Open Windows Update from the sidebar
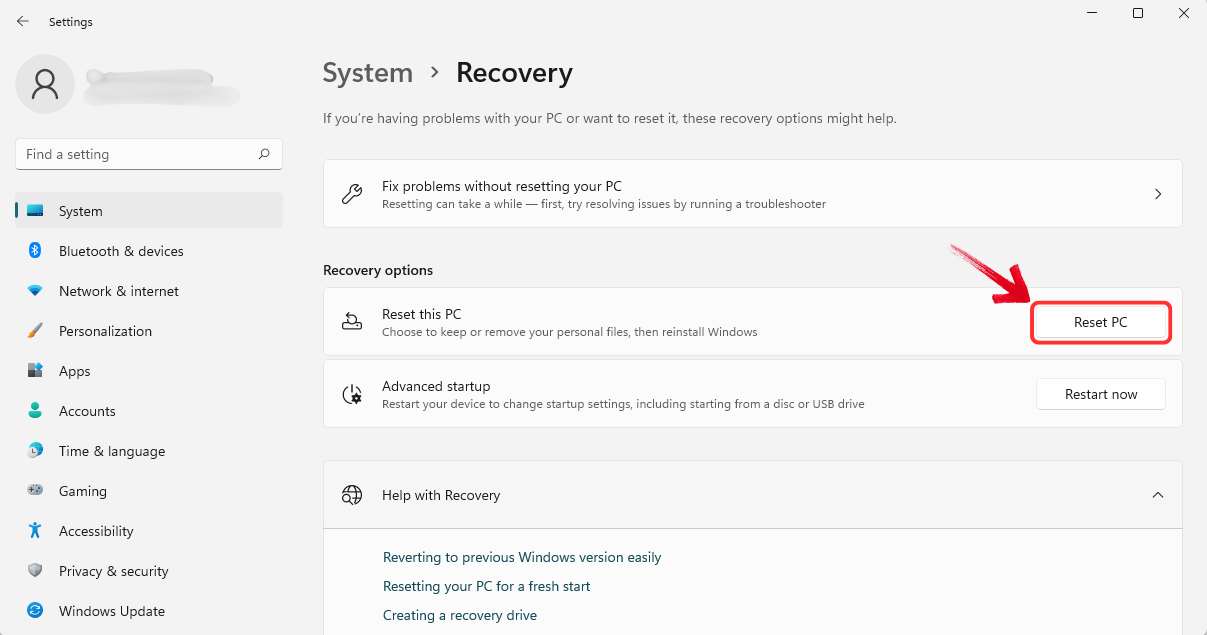Viewport: 1207px width, 635px height. coord(111,611)
